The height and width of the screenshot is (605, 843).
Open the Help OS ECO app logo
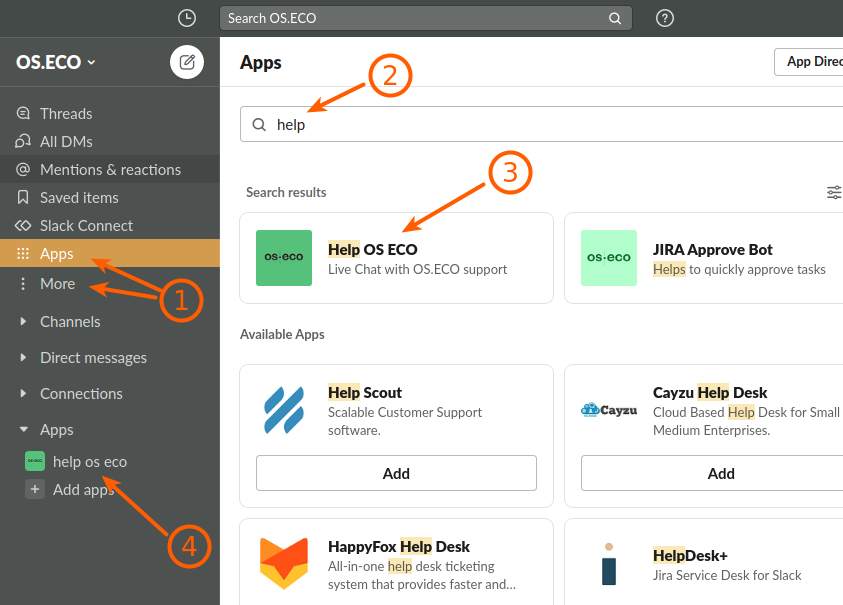283,258
